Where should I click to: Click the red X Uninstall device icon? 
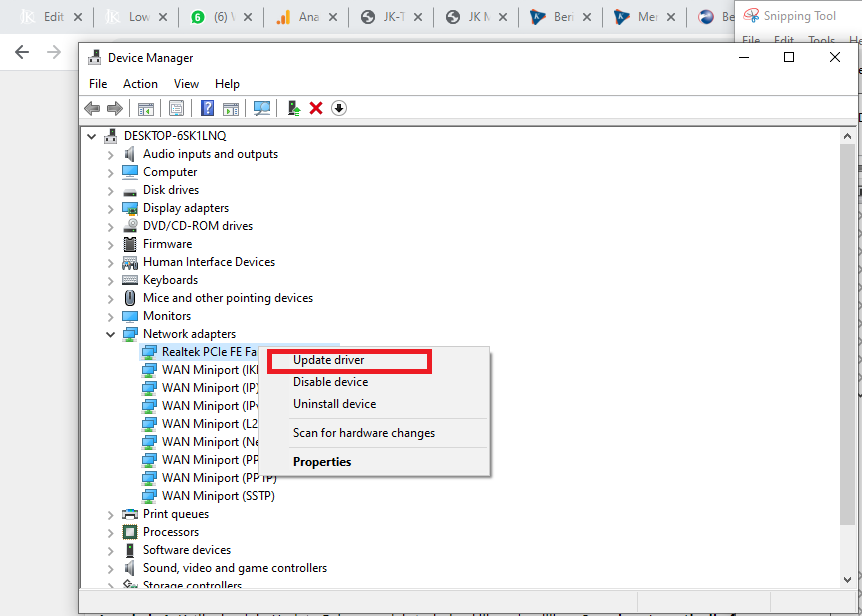(x=316, y=108)
